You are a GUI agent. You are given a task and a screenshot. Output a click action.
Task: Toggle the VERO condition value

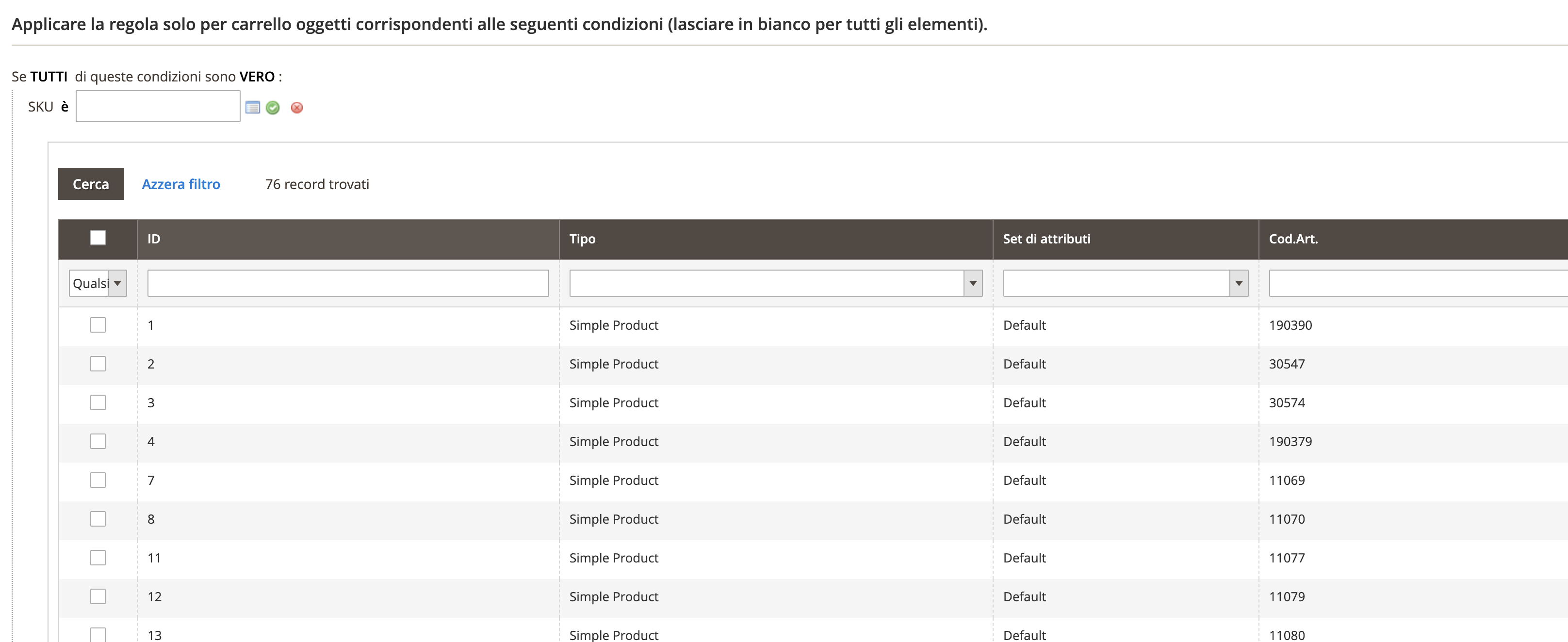click(256, 76)
